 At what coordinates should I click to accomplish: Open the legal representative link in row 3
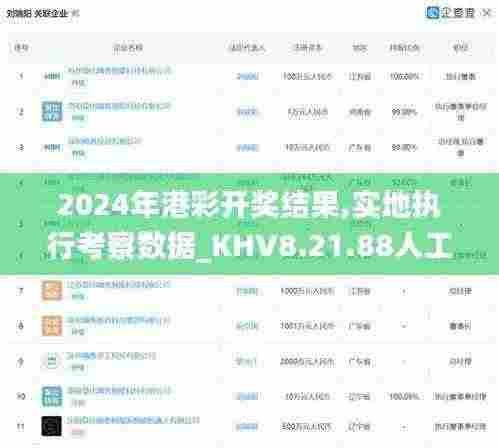(247, 148)
